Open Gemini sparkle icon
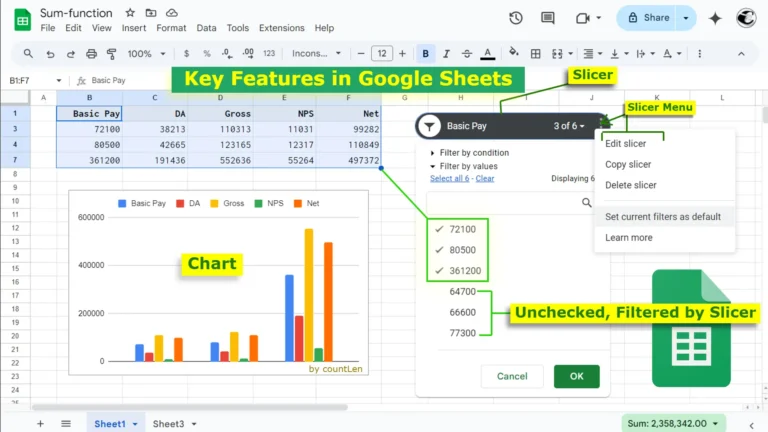This screenshot has width=768, height=432. (715, 18)
